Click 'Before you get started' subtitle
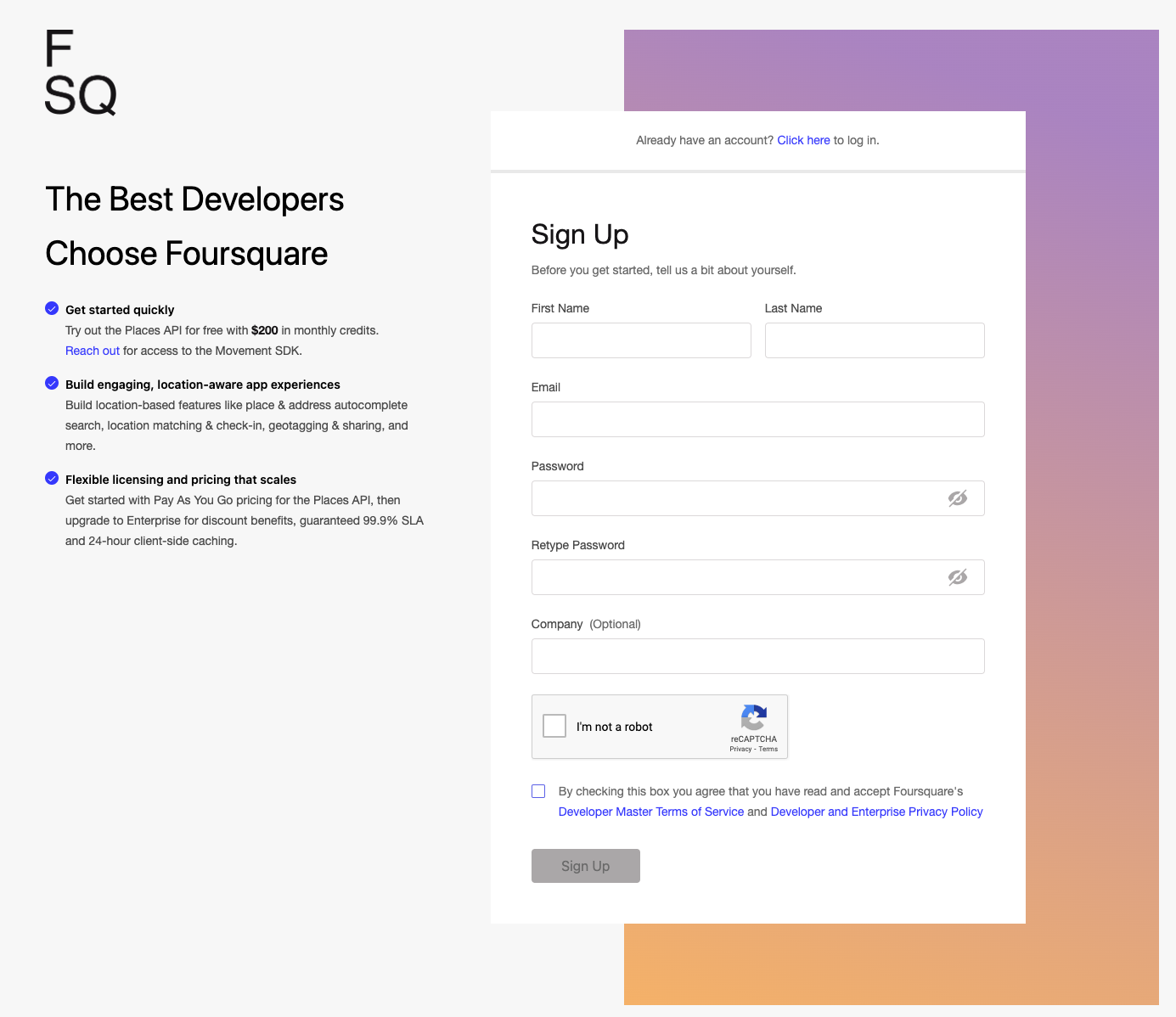Image resolution: width=1176 pixels, height=1017 pixels. pos(664,270)
